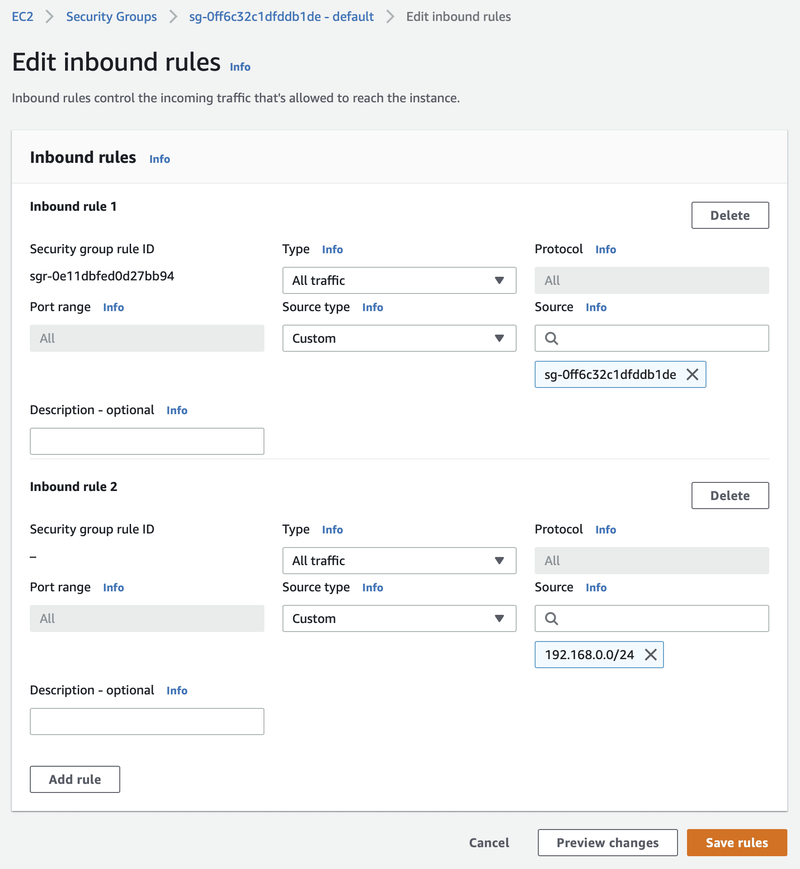Click Add rule button
800x869 pixels.
75,779
